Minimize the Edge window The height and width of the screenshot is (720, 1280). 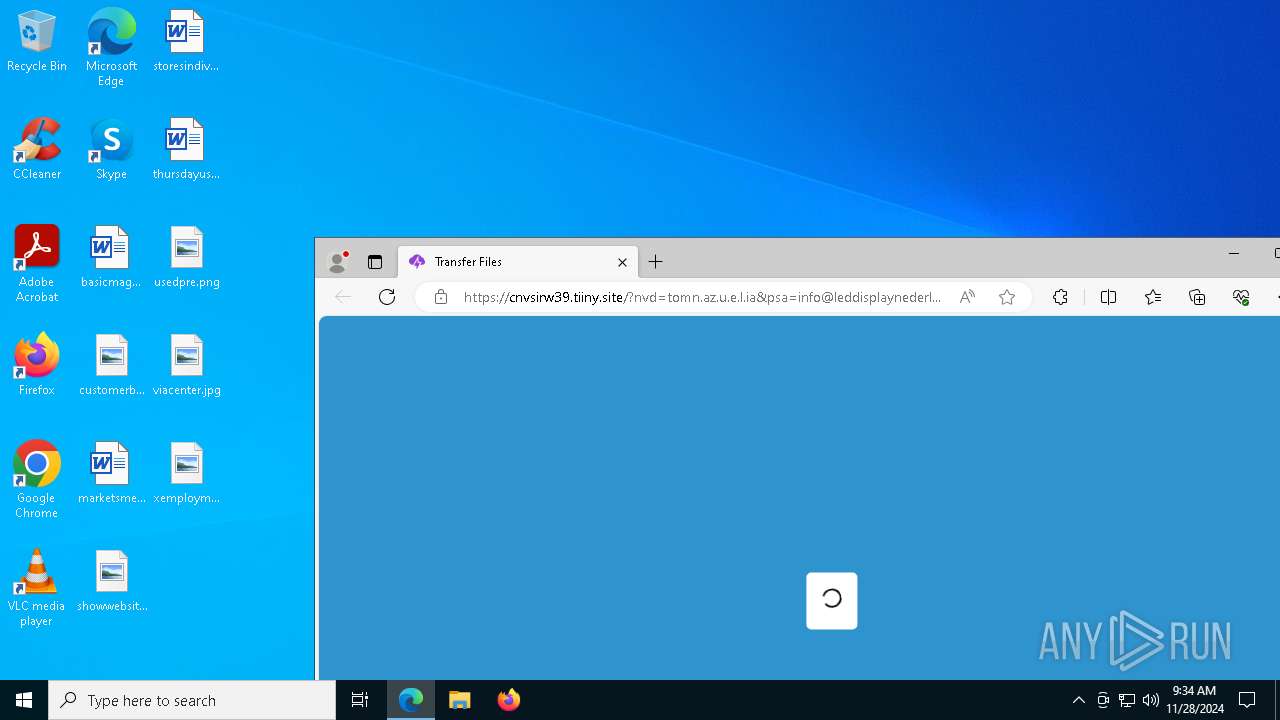1233,254
